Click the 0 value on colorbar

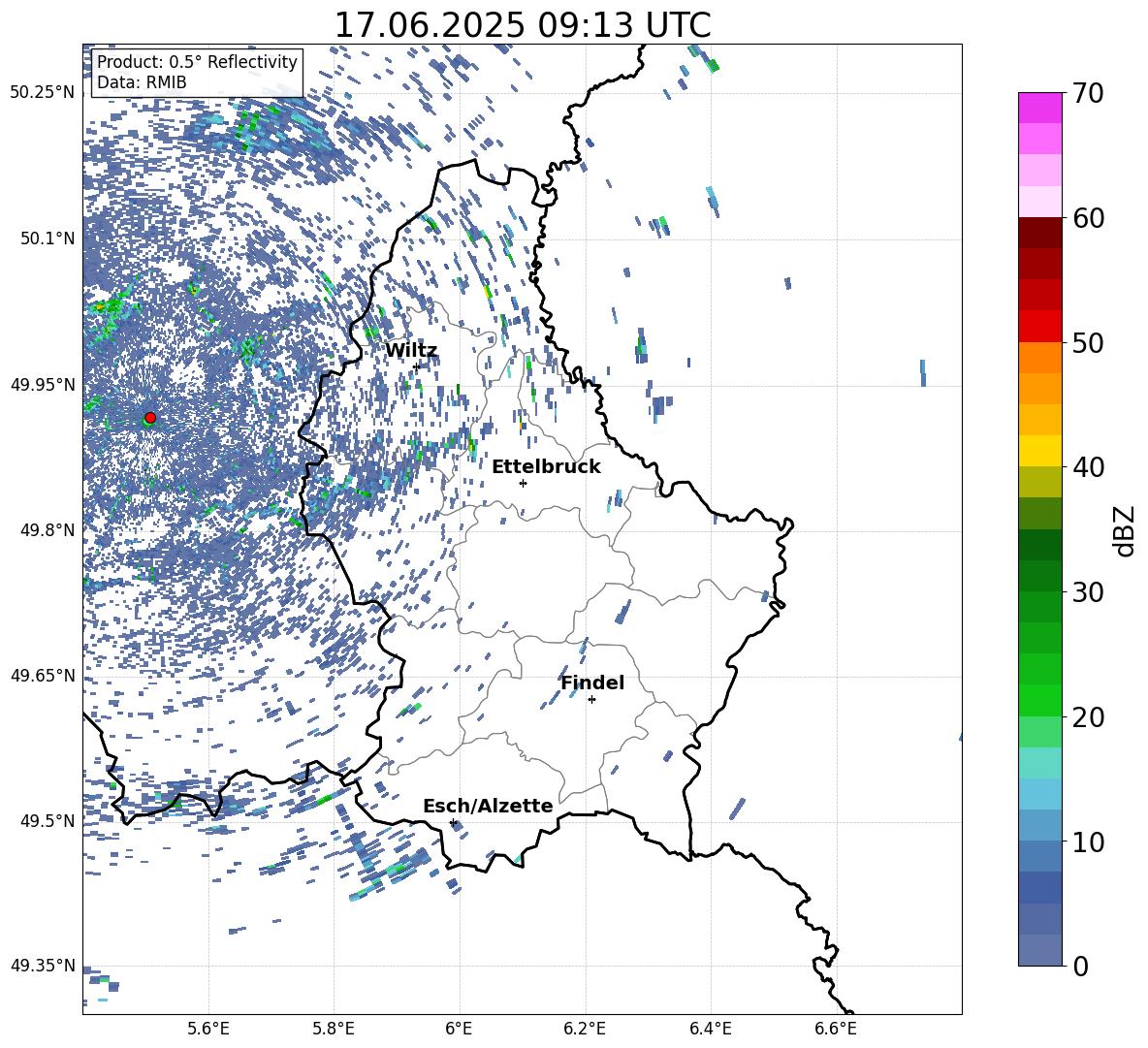[x=1079, y=966]
